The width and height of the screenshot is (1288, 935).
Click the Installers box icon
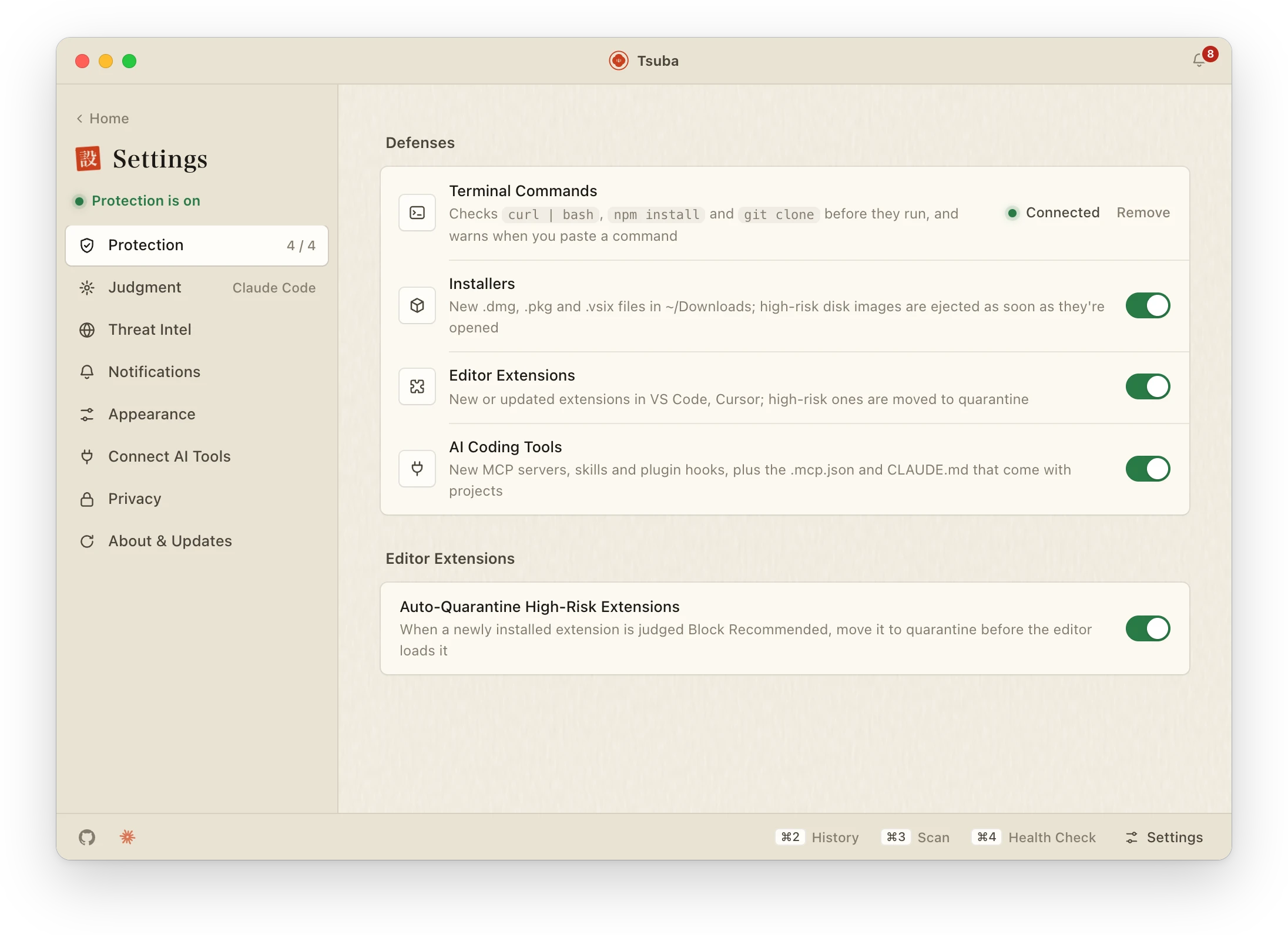click(417, 305)
